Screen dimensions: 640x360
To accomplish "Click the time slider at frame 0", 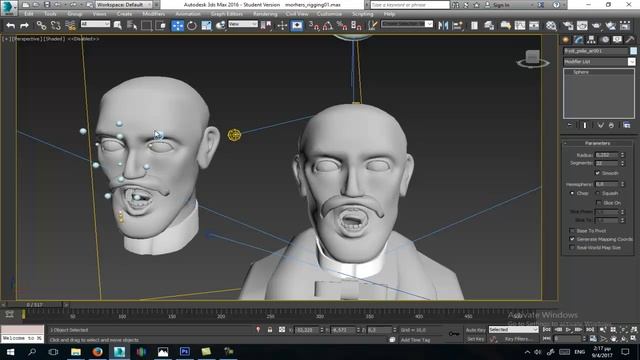I will point(35,305).
